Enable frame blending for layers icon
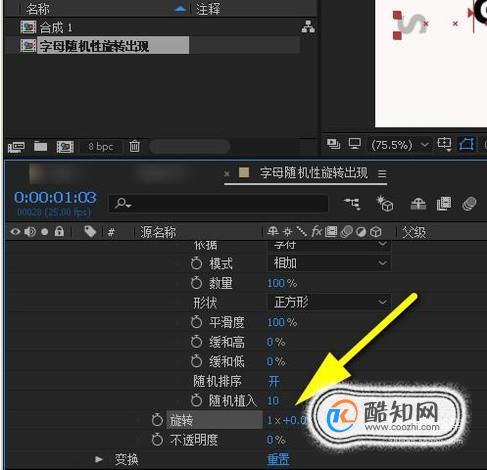Screen dimensions: 487x470 pos(444,204)
